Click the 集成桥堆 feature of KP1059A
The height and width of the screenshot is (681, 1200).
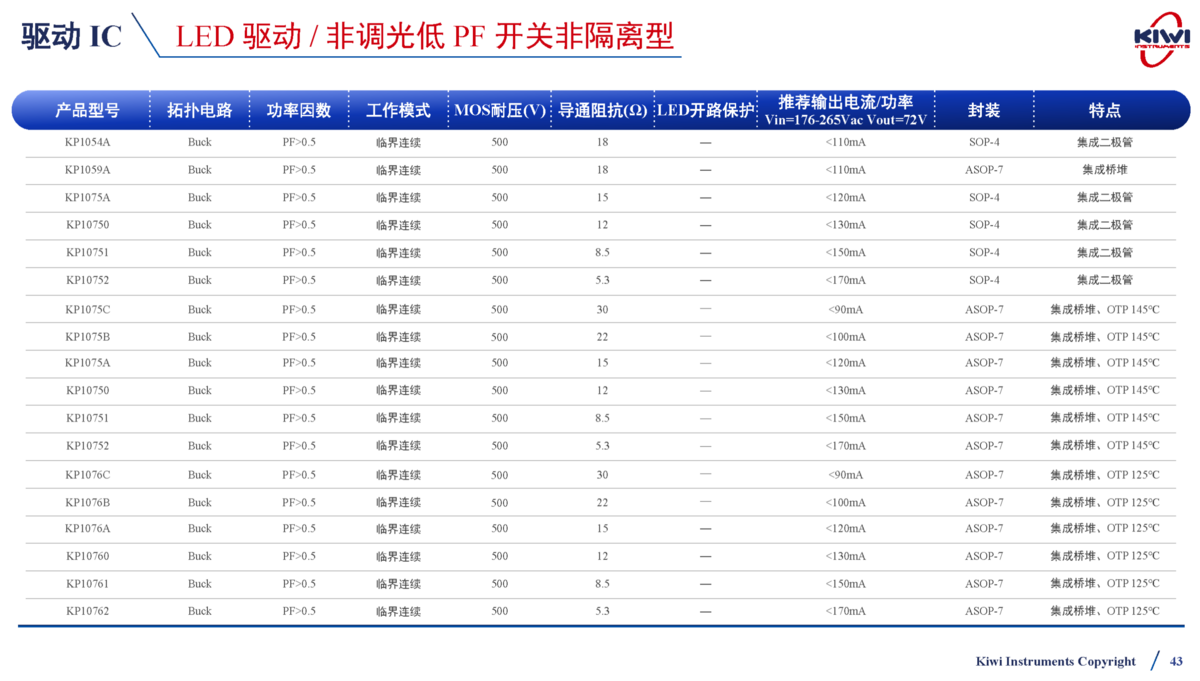pos(1104,170)
